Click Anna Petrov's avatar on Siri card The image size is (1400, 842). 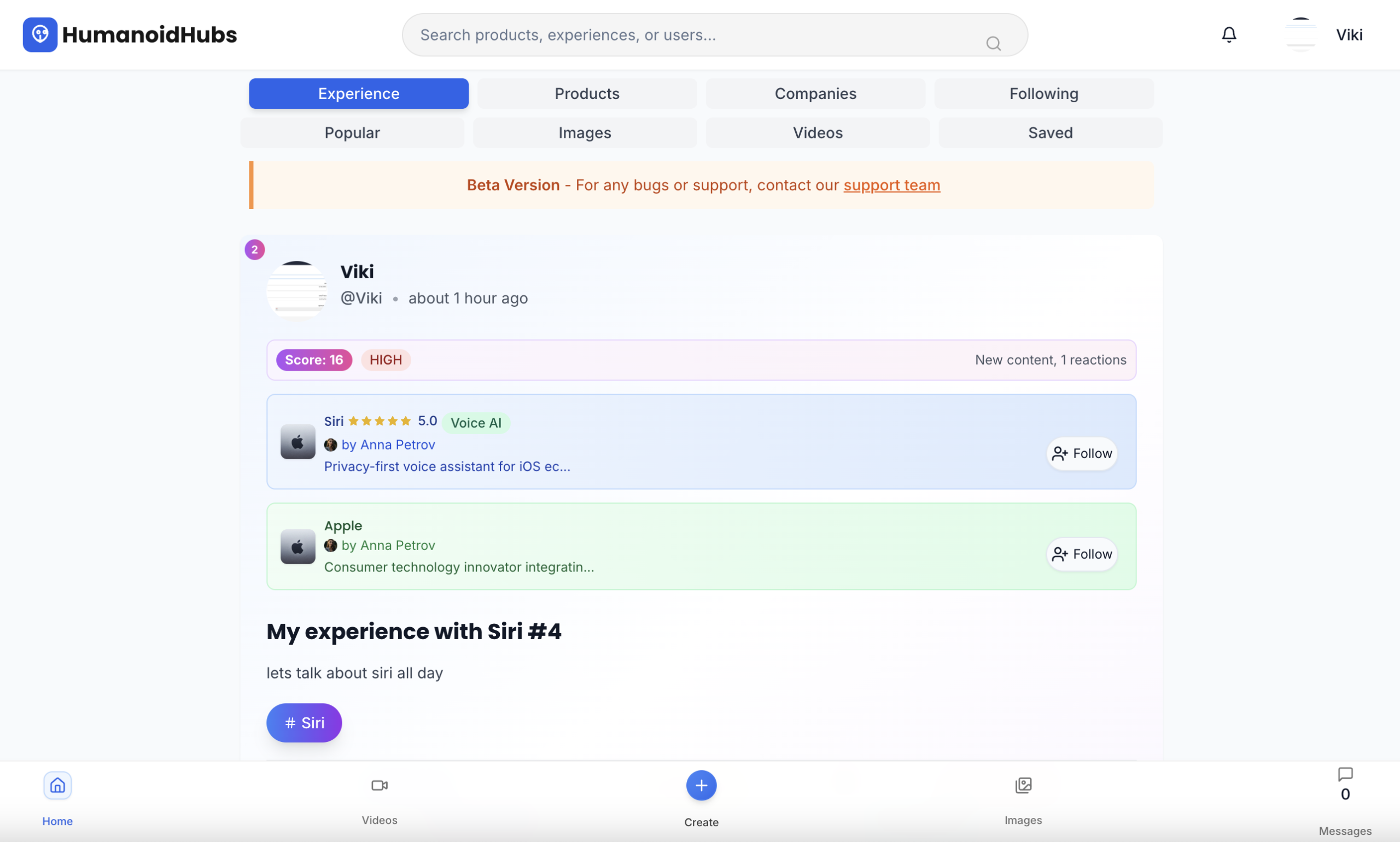click(x=330, y=445)
